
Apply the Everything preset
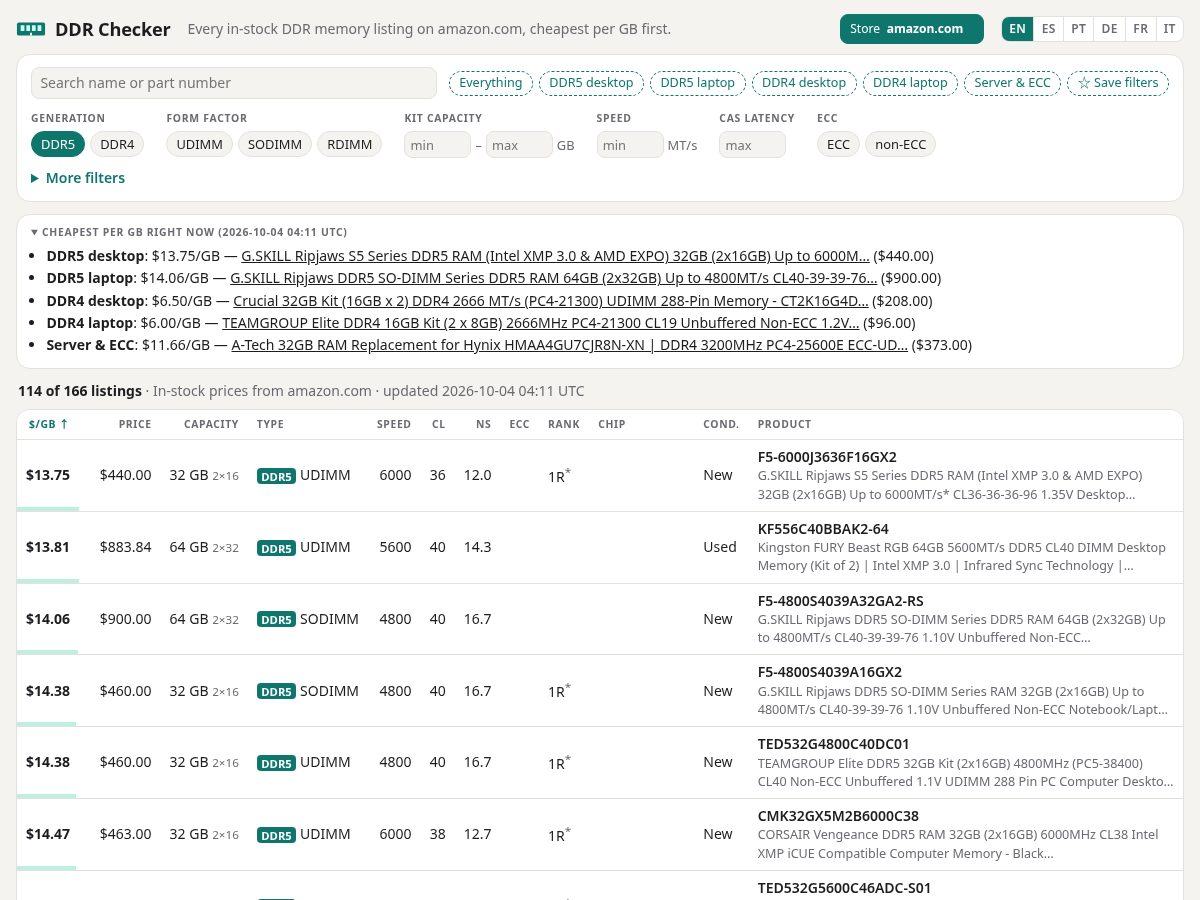point(491,83)
